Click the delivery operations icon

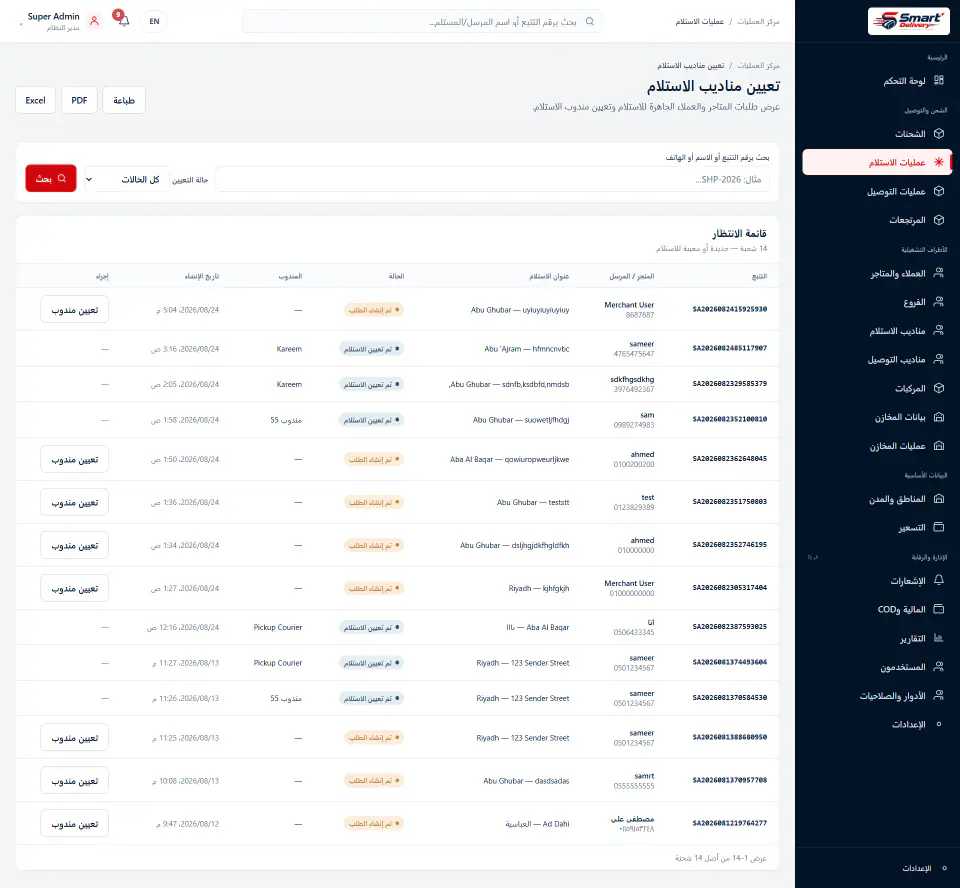pos(939,191)
